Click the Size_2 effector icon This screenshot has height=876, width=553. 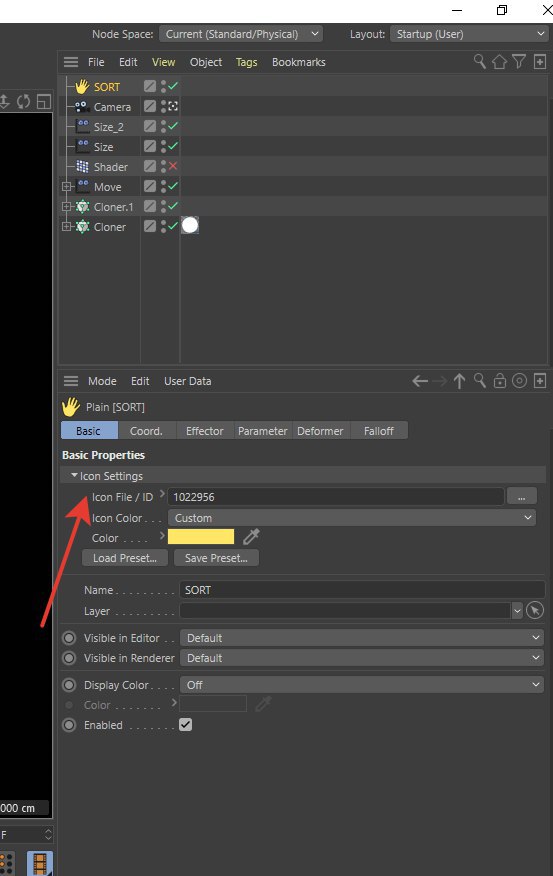coord(83,127)
